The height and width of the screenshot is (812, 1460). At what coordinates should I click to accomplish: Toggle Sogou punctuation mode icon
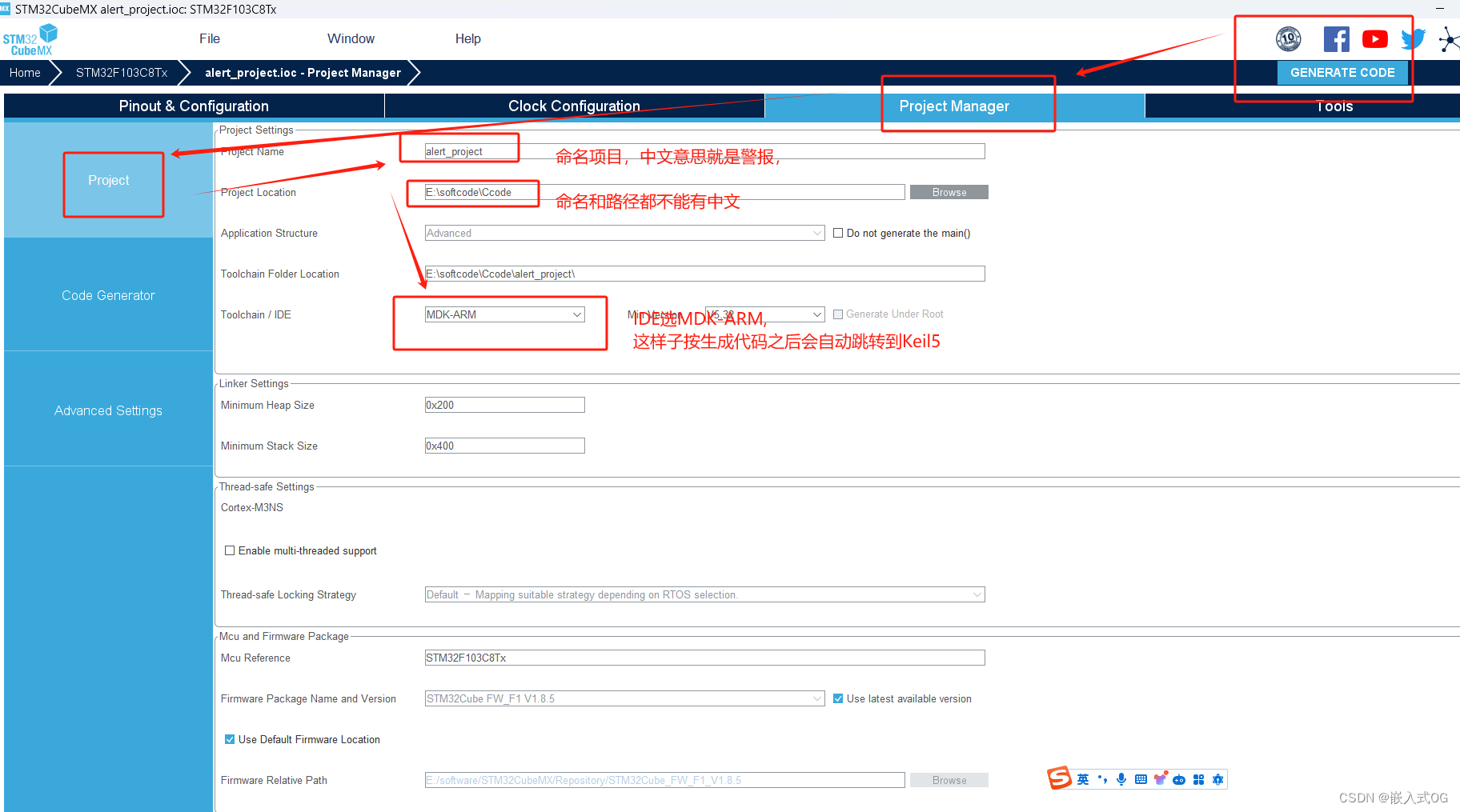tap(1102, 779)
